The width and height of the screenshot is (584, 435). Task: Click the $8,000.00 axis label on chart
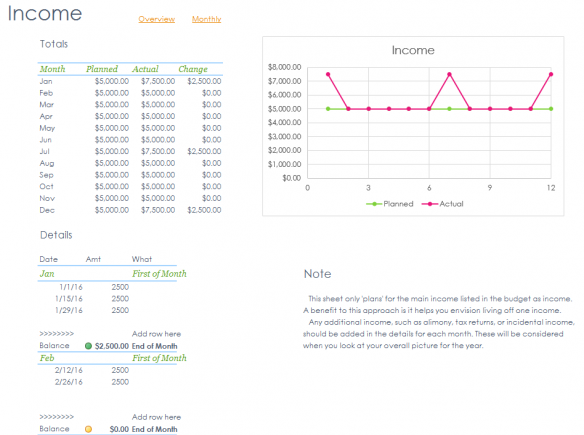click(x=285, y=67)
